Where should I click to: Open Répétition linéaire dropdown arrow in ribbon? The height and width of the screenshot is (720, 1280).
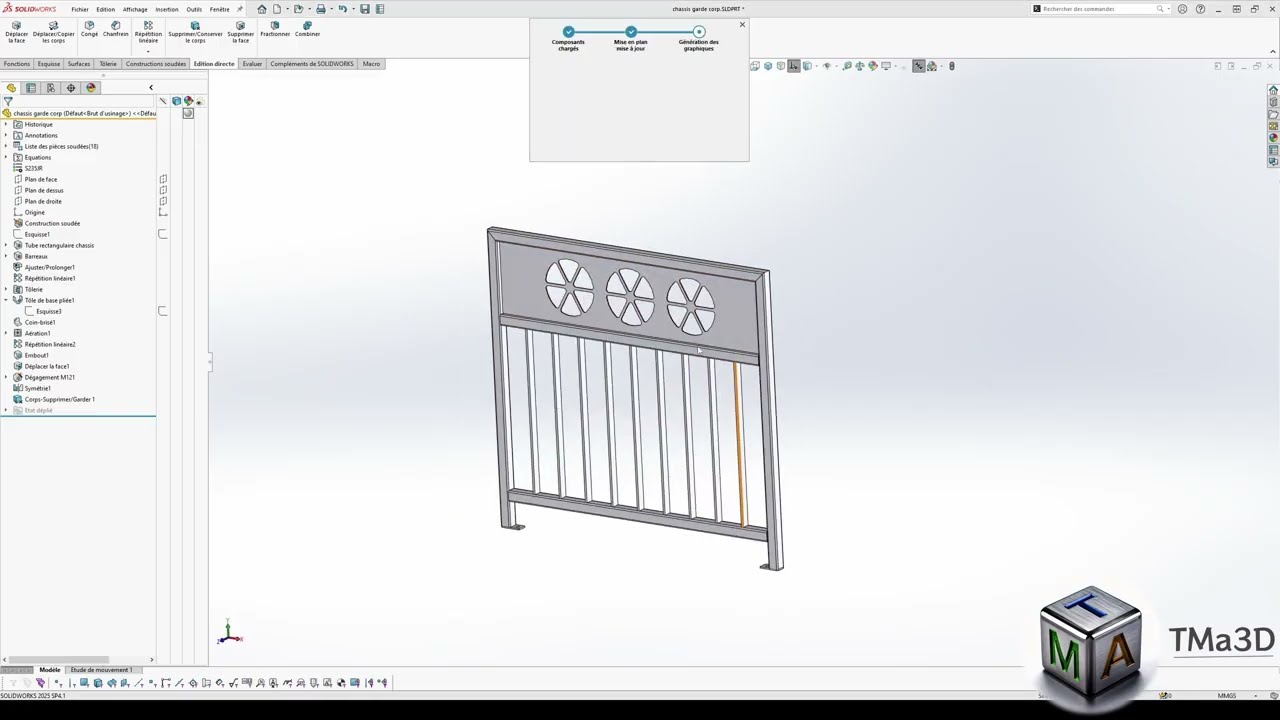click(x=148, y=50)
